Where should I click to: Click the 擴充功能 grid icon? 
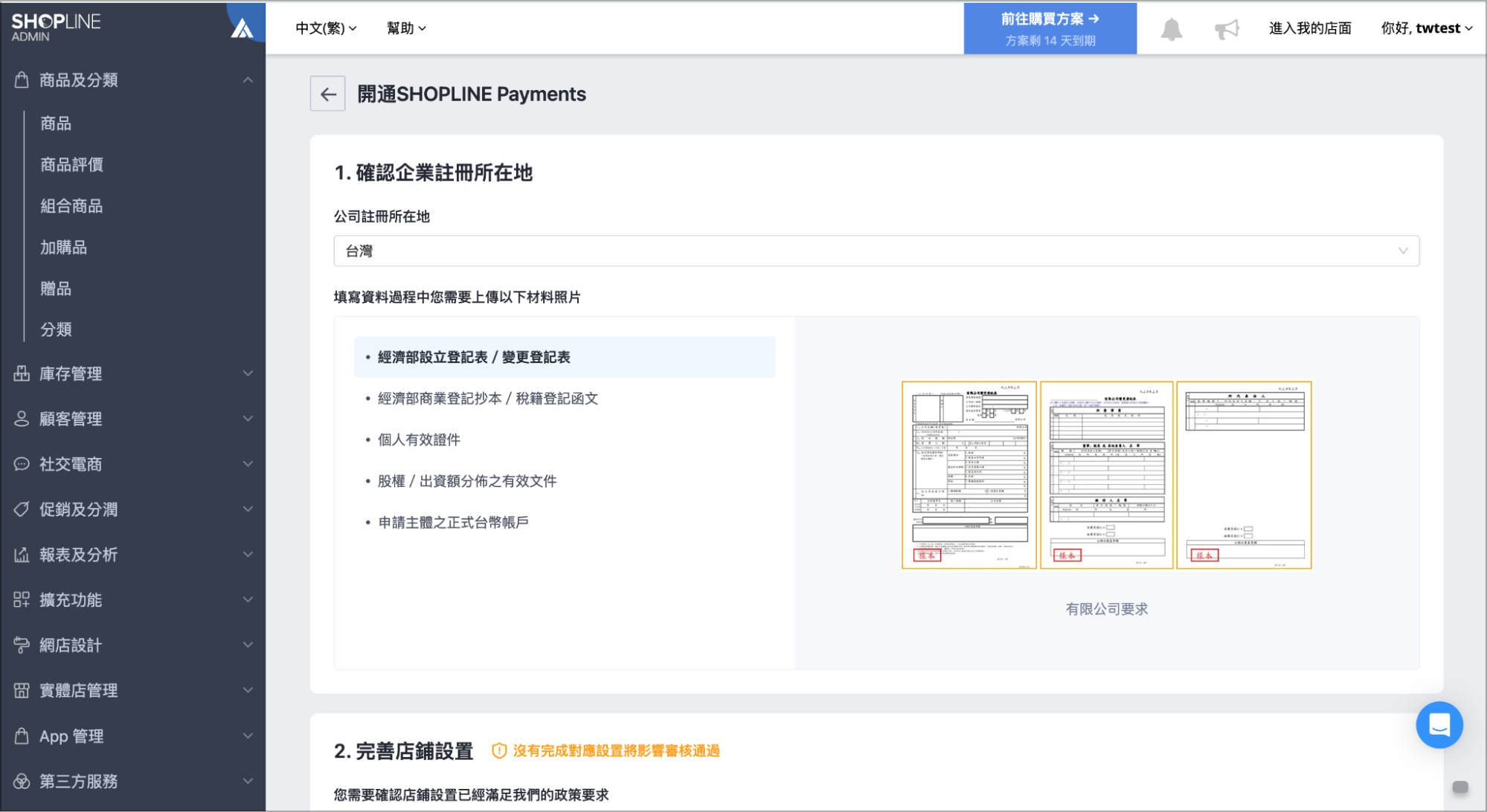coord(22,599)
